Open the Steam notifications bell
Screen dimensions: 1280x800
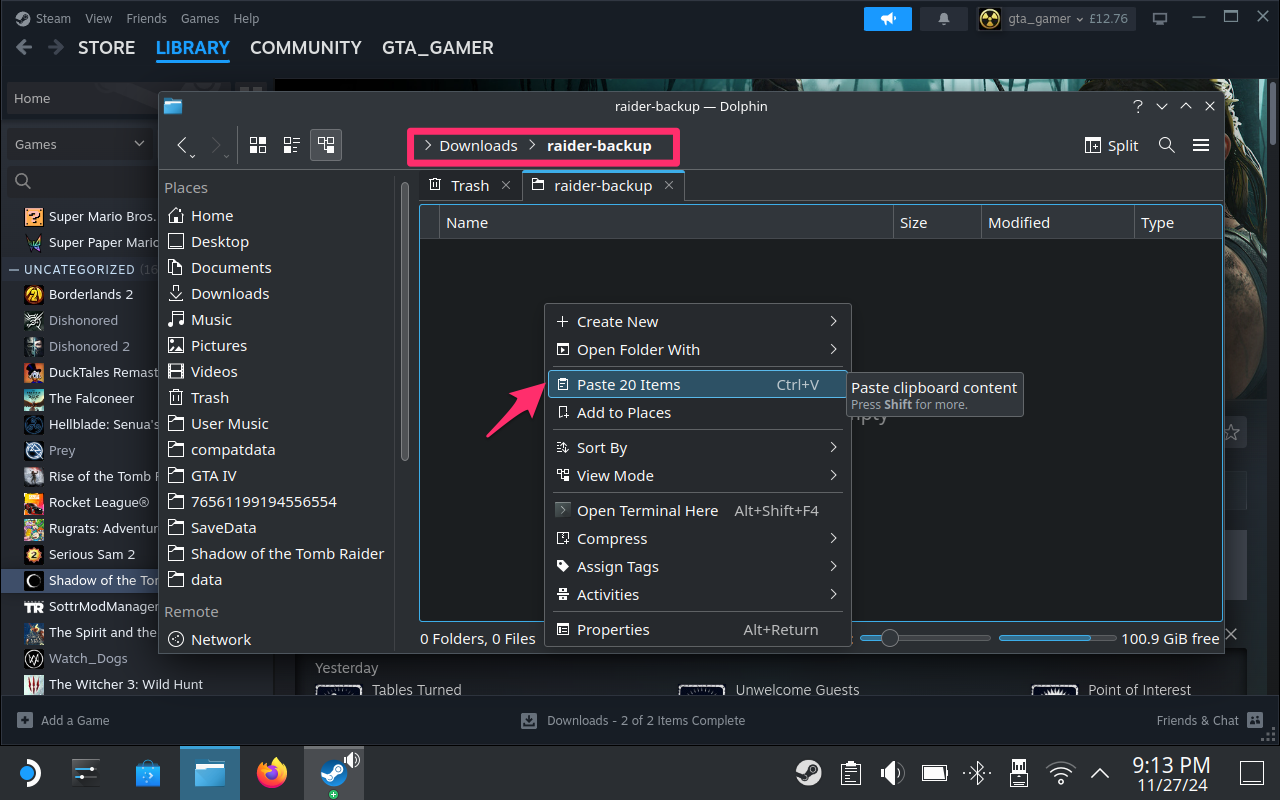[944, 19]
